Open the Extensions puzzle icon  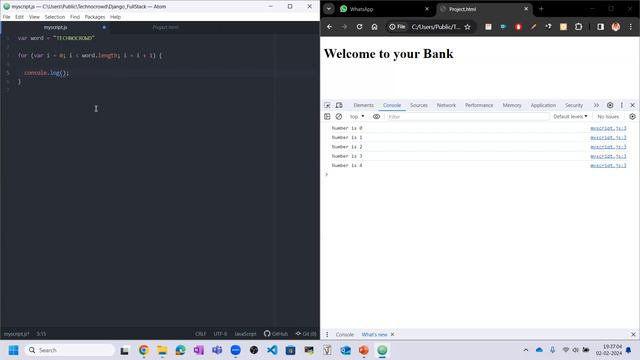pyautogui.click(x=578, y=27)
